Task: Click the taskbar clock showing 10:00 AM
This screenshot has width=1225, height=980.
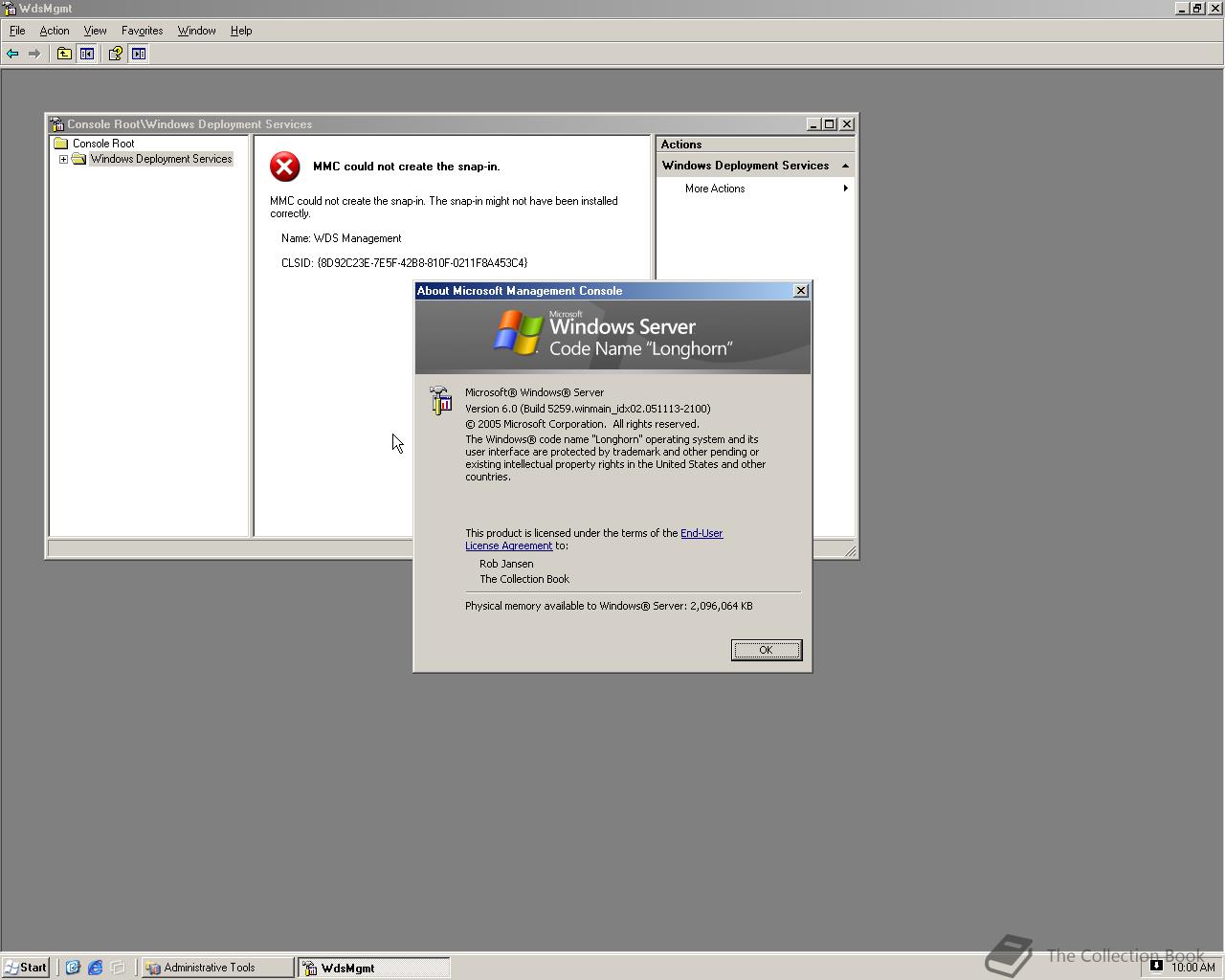Action: [1192, 968]
